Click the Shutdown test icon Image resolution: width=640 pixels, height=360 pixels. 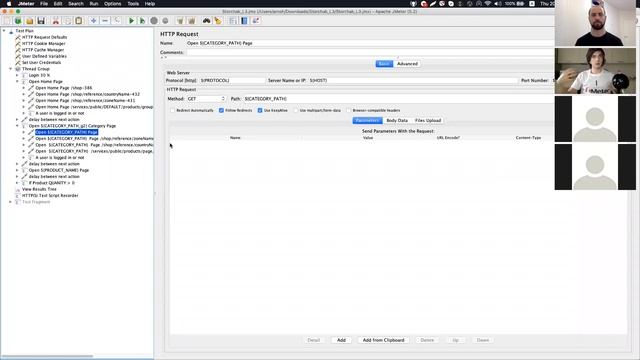coord(165,20)
